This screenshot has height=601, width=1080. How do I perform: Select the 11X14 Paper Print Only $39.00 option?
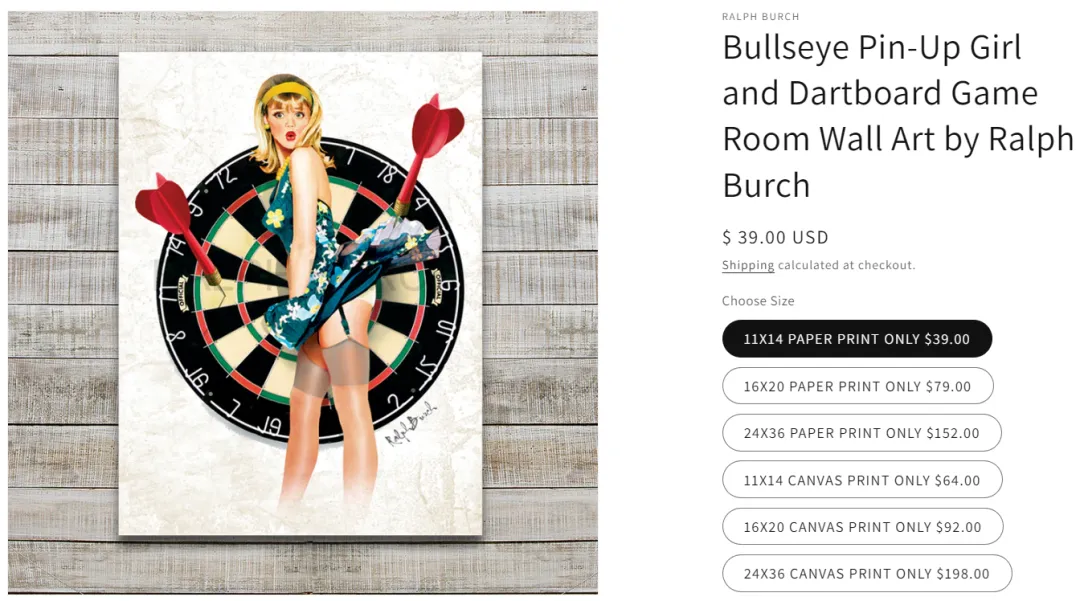click(857, 339)
